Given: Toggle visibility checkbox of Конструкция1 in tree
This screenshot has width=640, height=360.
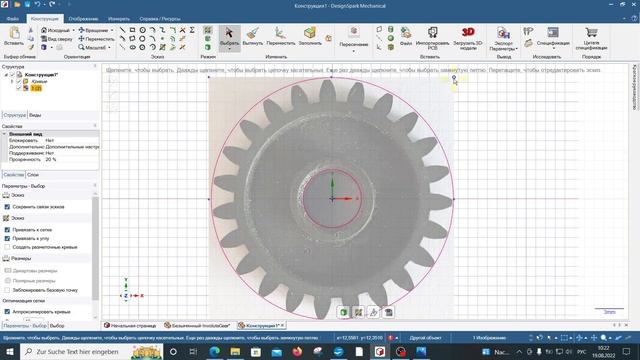Looking at the screenshot, I should 12,75.
